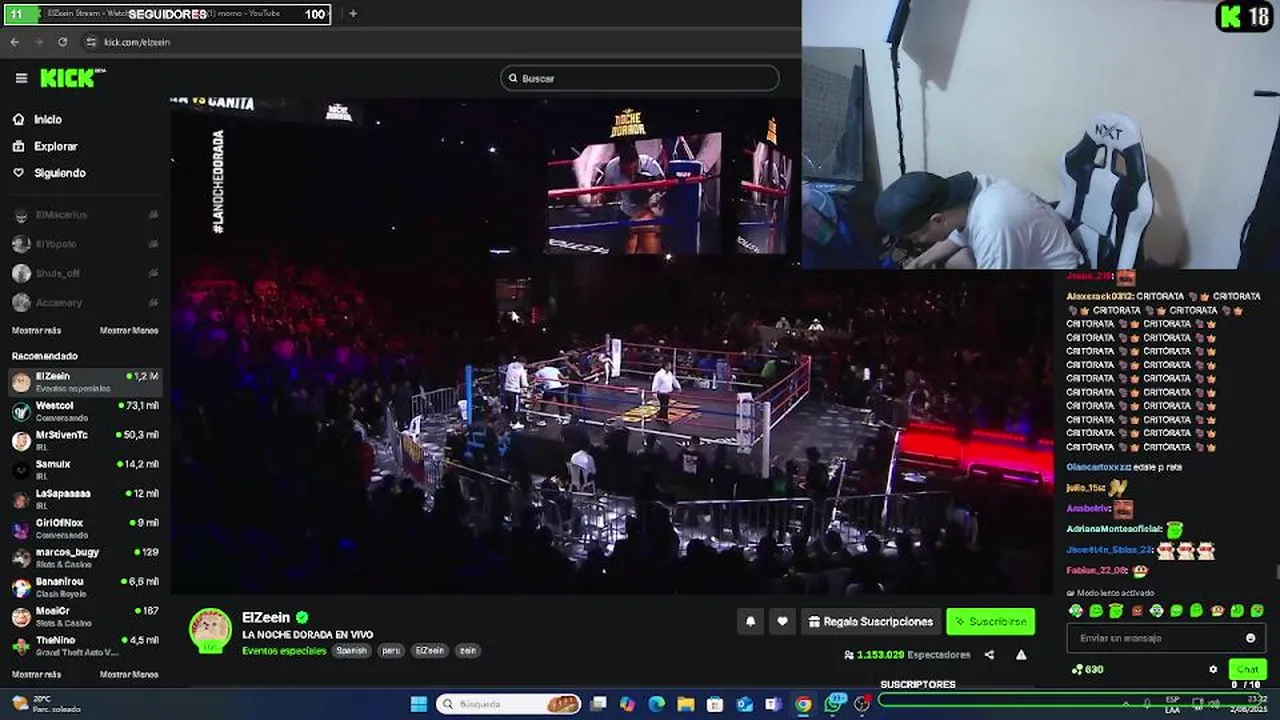
Task: Select the Spanish tag
Action: click(x=352, y=650)
